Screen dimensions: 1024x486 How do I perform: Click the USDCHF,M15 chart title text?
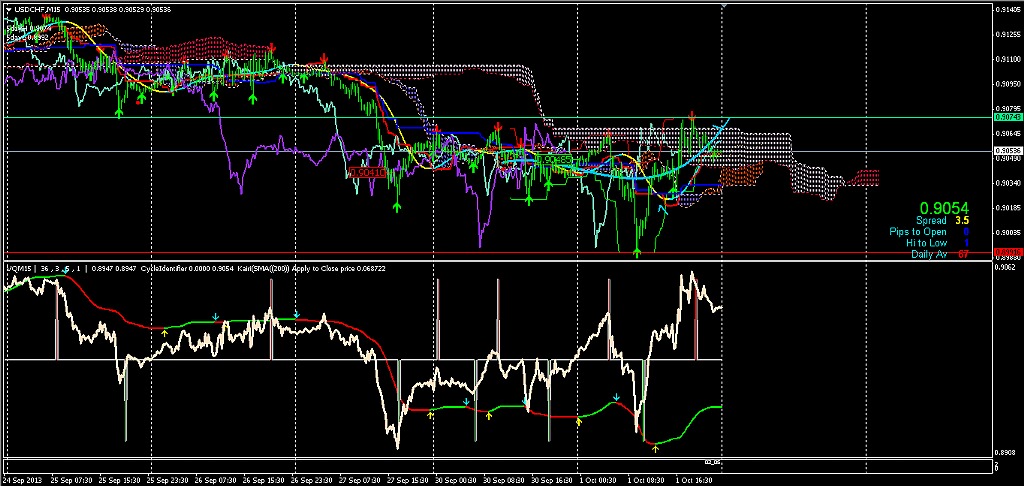pyautogui.click(x=35, y=10)
